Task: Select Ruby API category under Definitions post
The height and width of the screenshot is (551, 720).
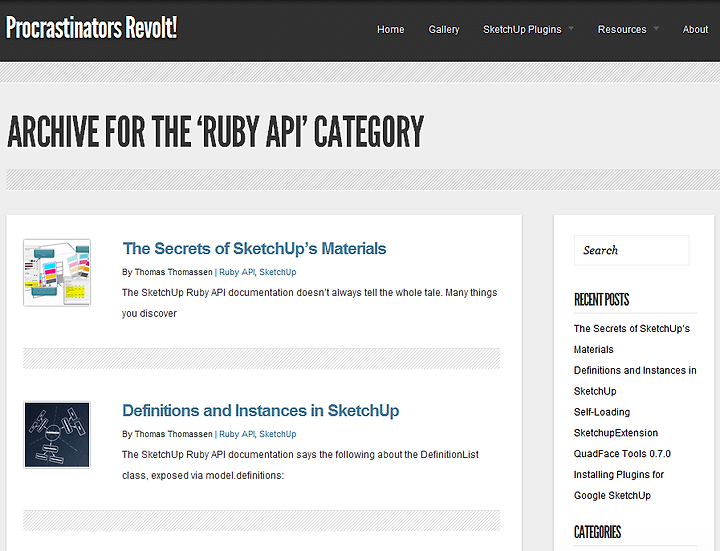Action: 237,434
